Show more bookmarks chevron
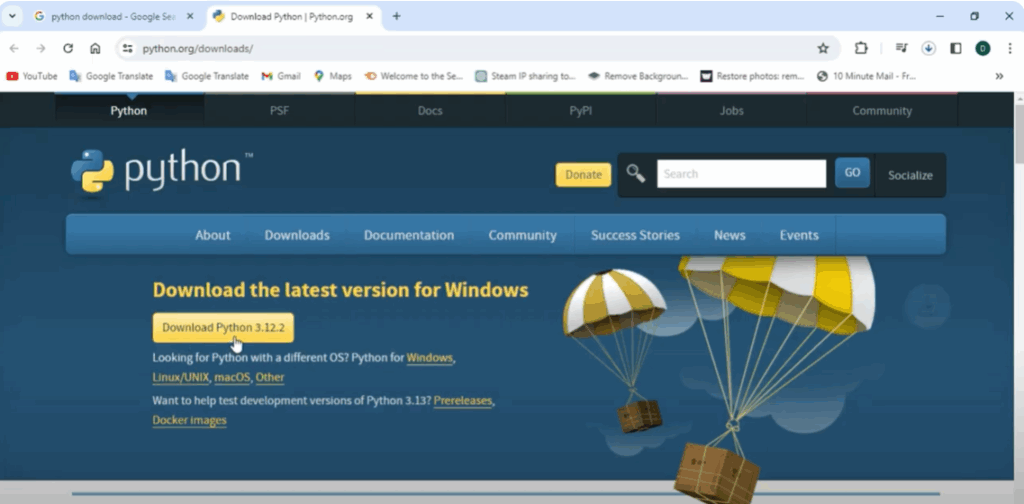This screenshot has width=1024, height=504. click(999, 76)
